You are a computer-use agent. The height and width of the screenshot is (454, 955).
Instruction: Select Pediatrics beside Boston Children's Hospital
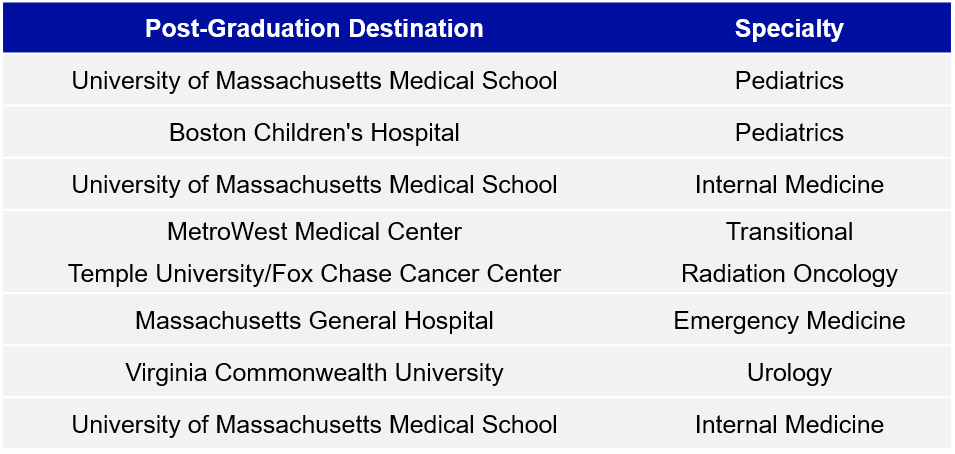[x=789, y=132]
